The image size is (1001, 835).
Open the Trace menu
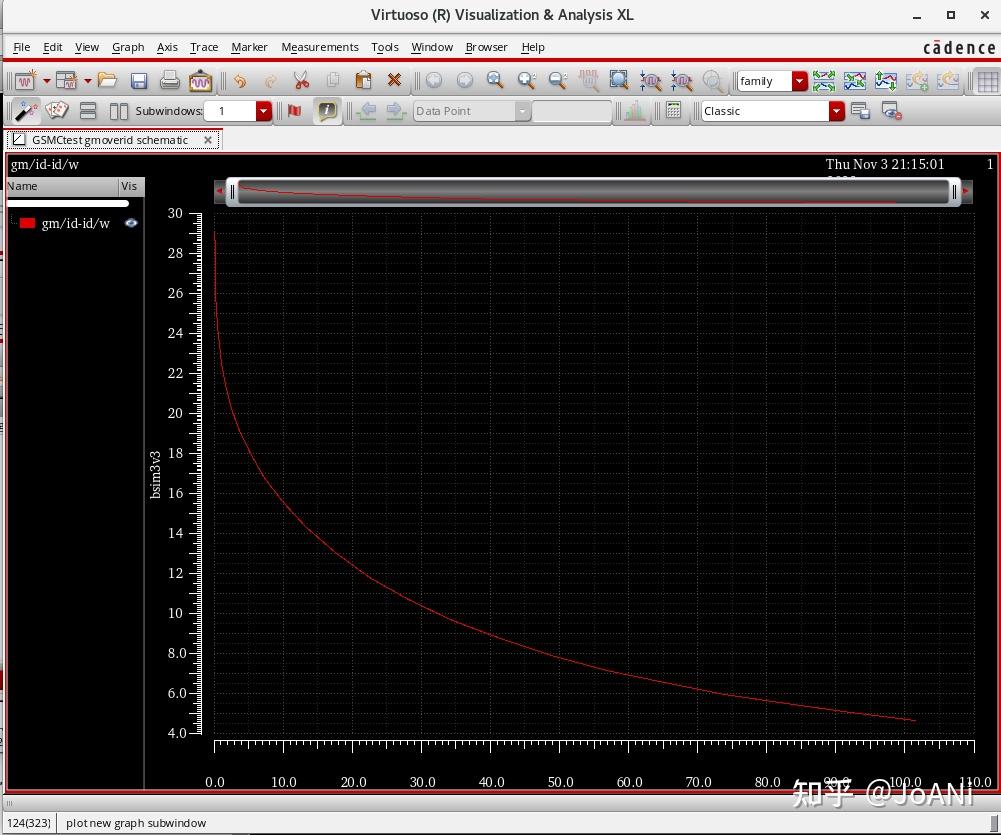tap(204, 47)
